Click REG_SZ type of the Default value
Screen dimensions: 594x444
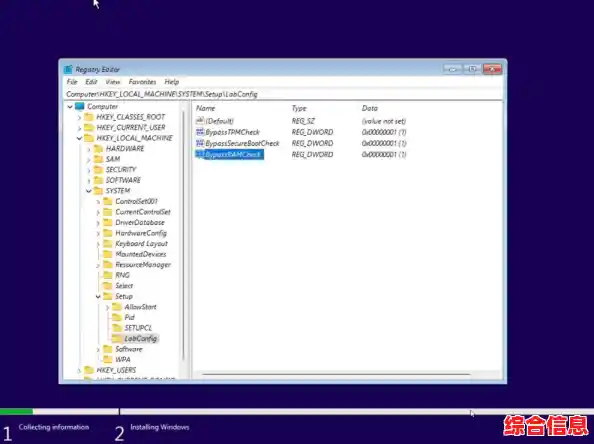click(303, 121)
